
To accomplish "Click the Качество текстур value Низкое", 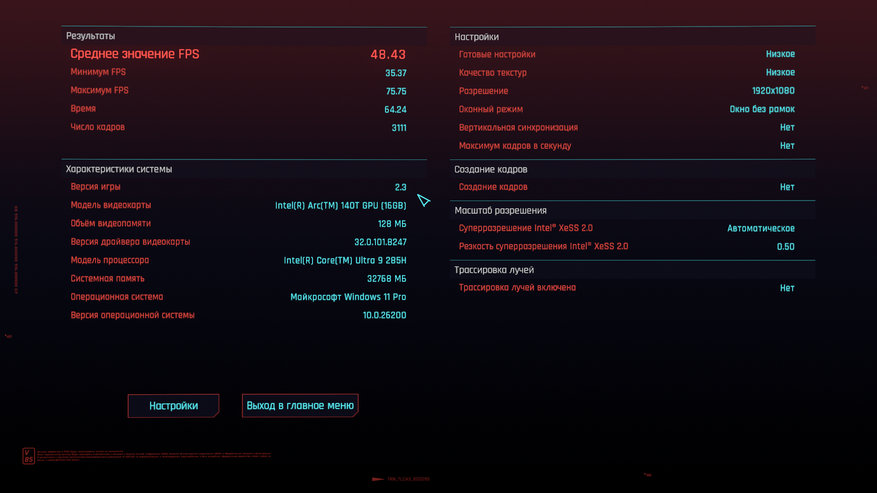I will 780,73.
